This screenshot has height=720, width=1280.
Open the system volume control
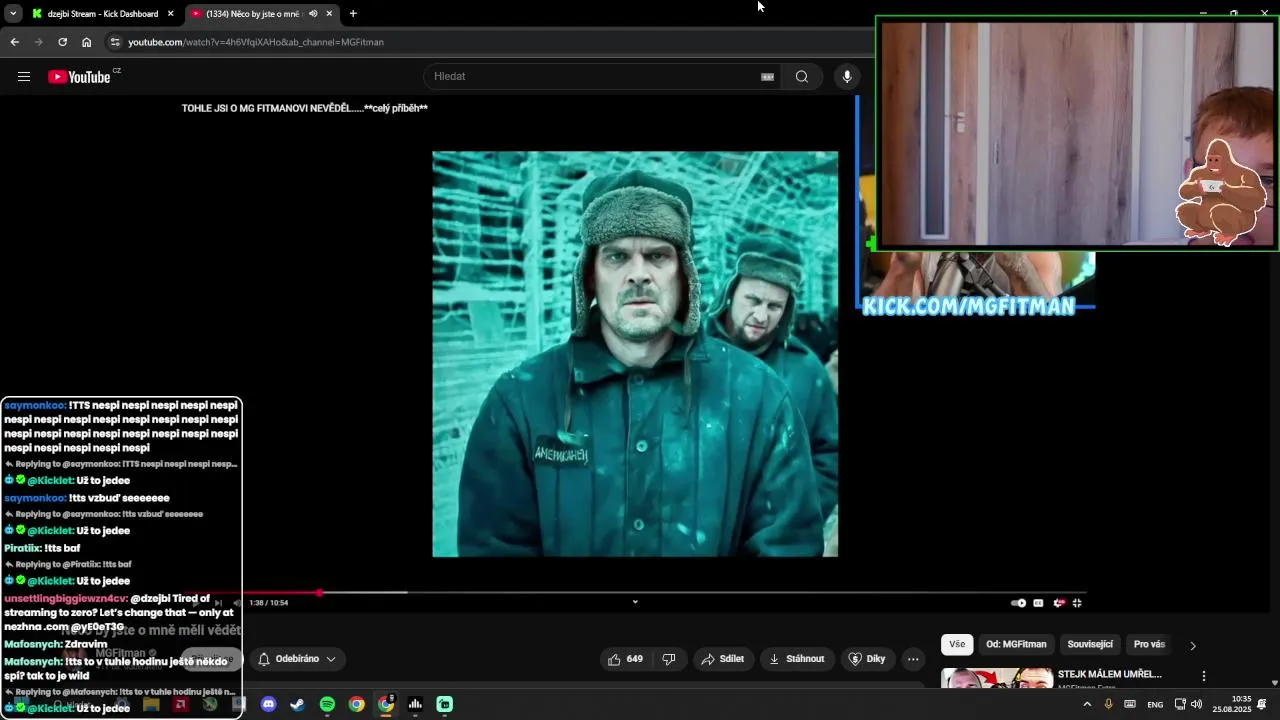[x=1197, y=705]
